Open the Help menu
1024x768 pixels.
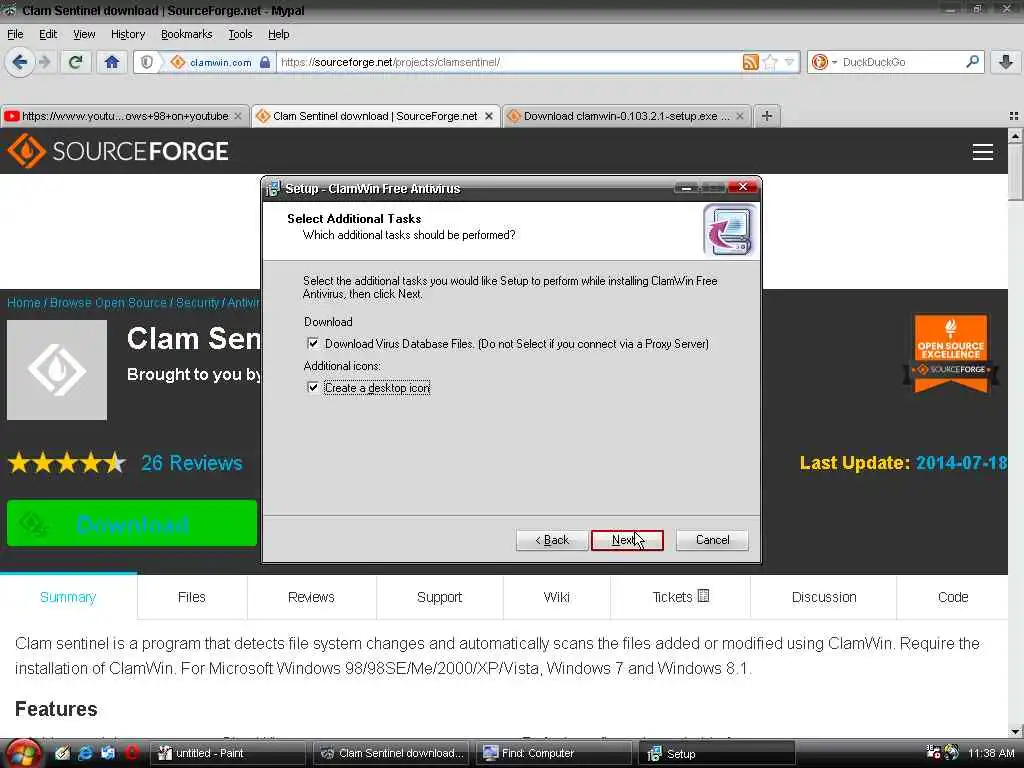pos(278,34)
